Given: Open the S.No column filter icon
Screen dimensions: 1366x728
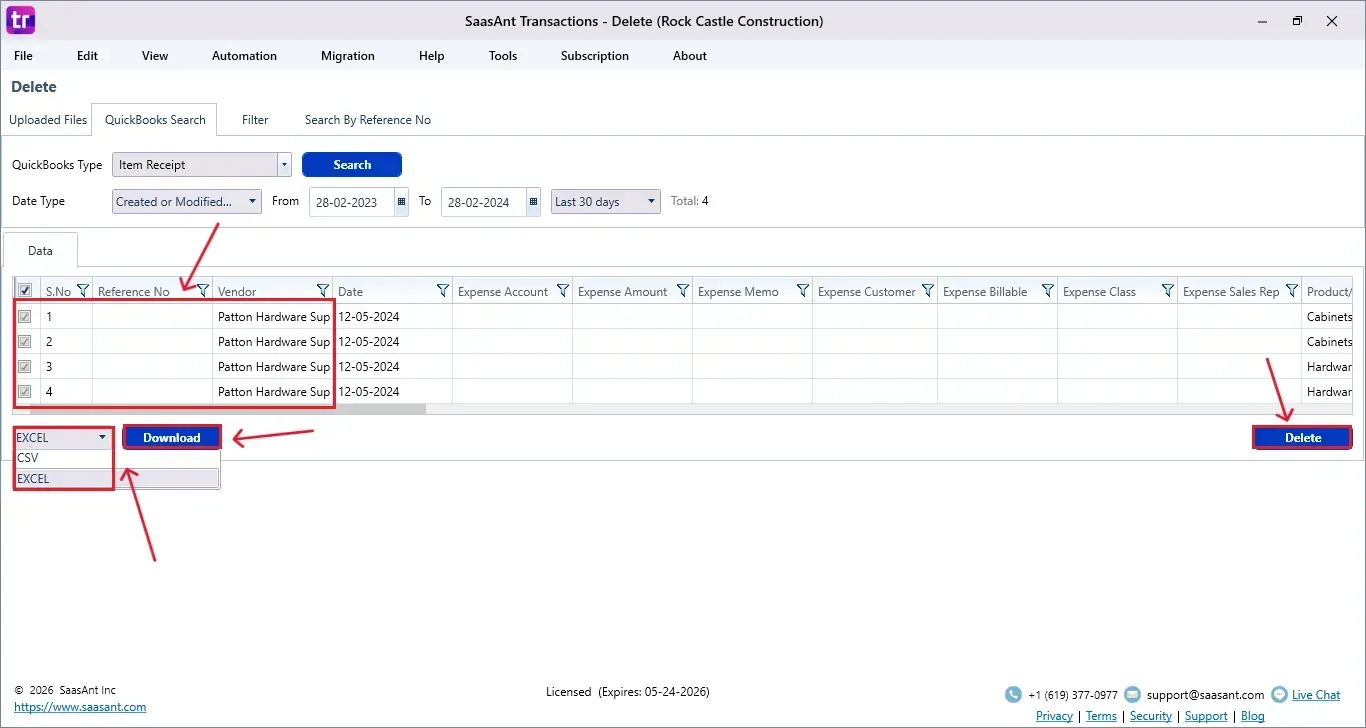Looking at the screenshot, I should 83,291.
